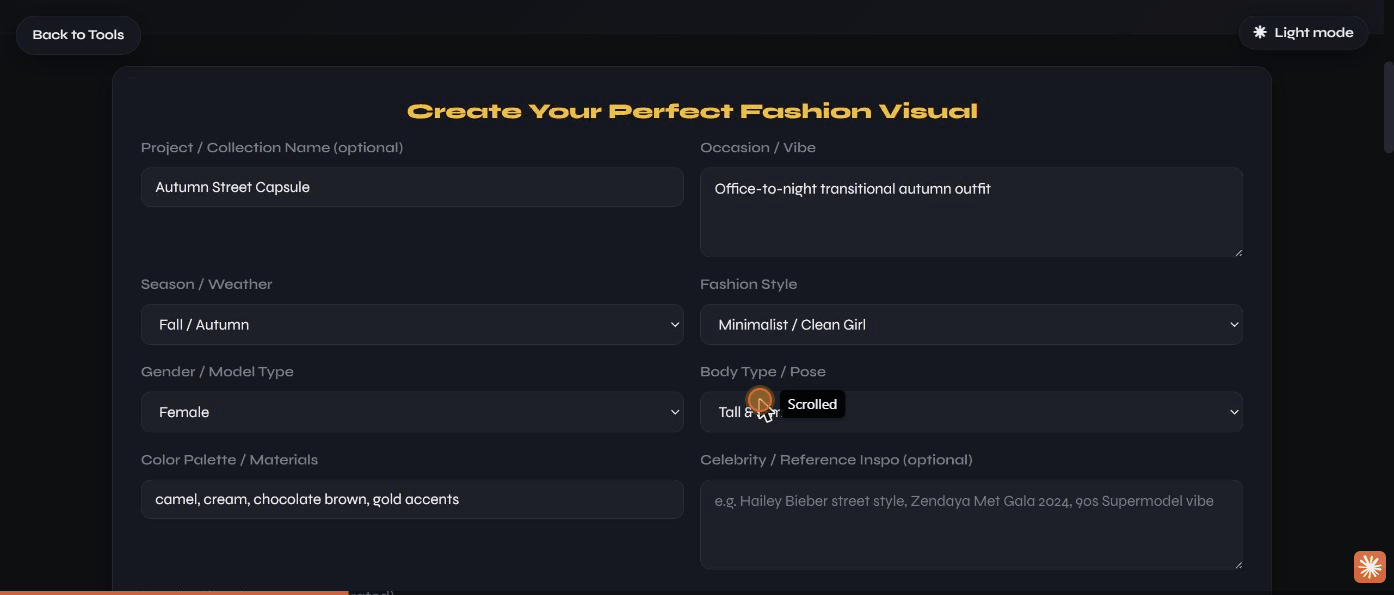This screenshot has height=595, width=1394.
Task: Click the Body Type / Pose label
Action: (x=762, y=372)
